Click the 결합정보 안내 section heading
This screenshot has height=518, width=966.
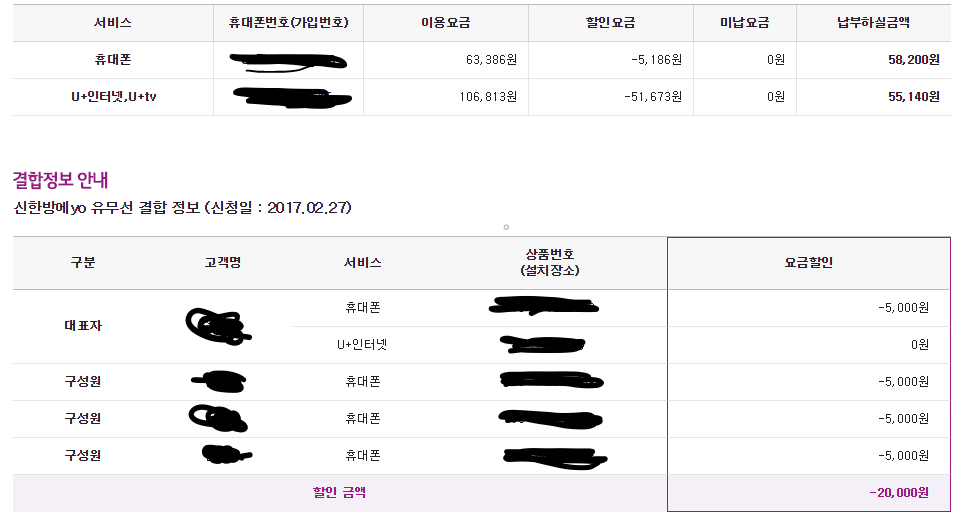tap(60, 180)
